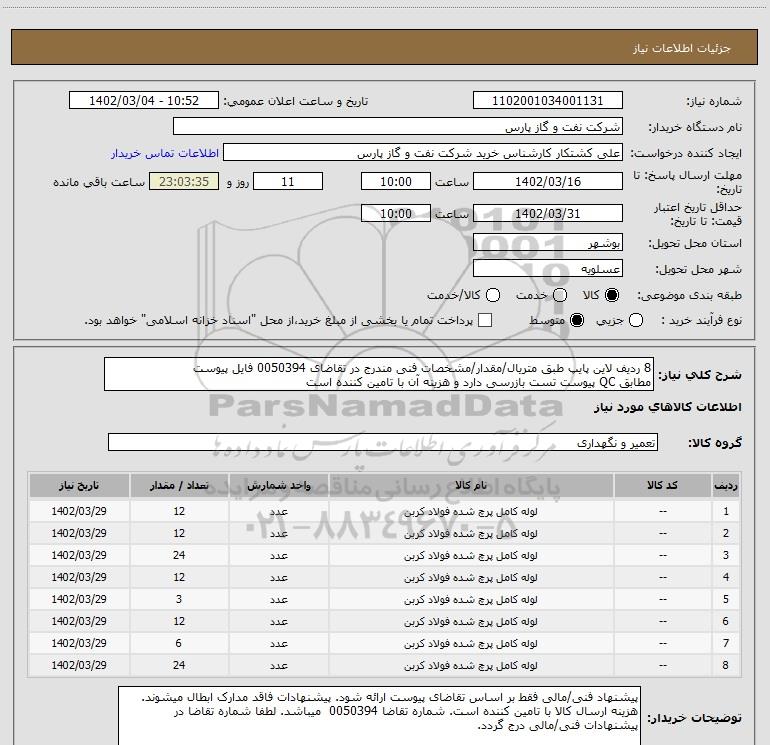
Task: Click the تاریخ نیاز column header
Action: pos(79,485)
